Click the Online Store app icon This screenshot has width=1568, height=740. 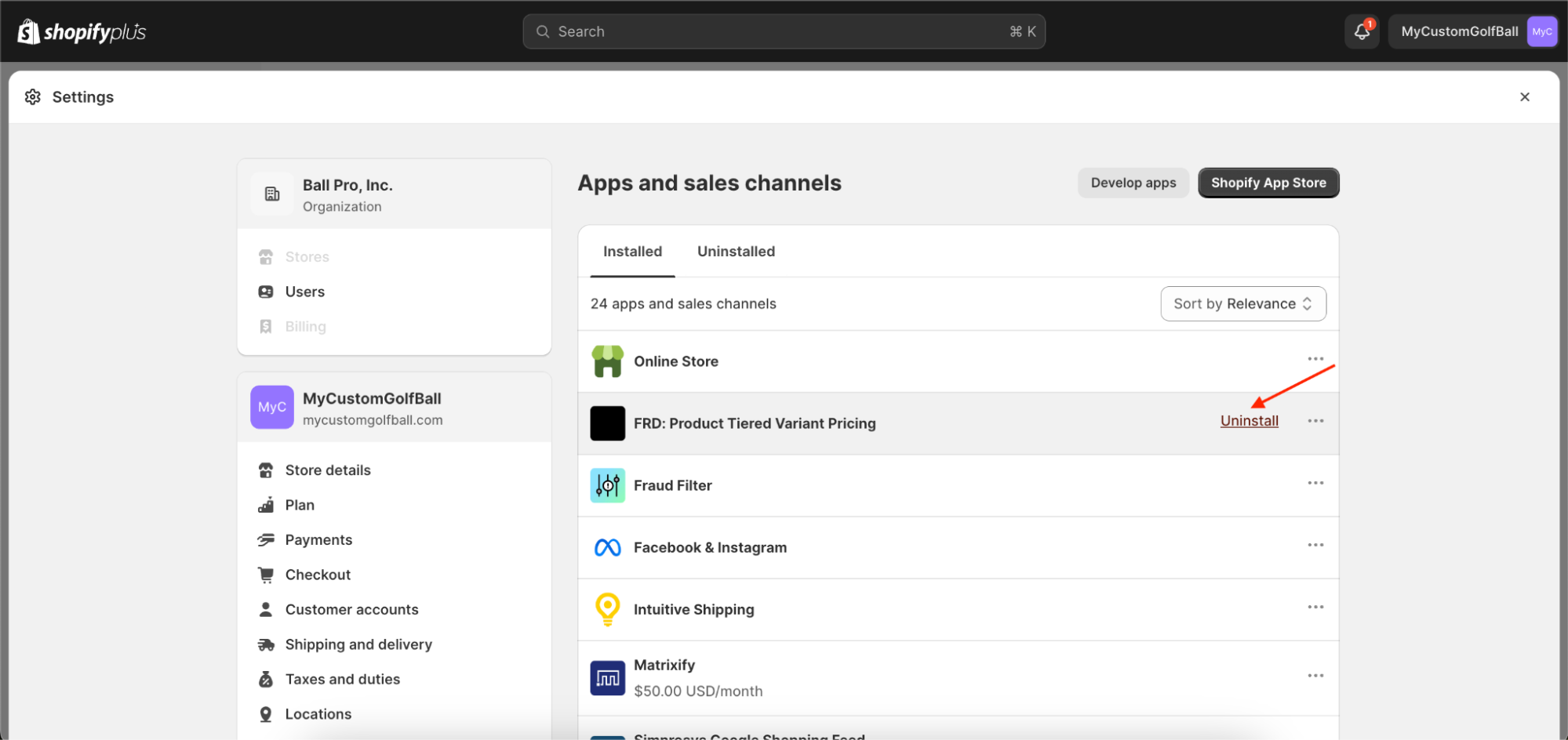[607, 361]
